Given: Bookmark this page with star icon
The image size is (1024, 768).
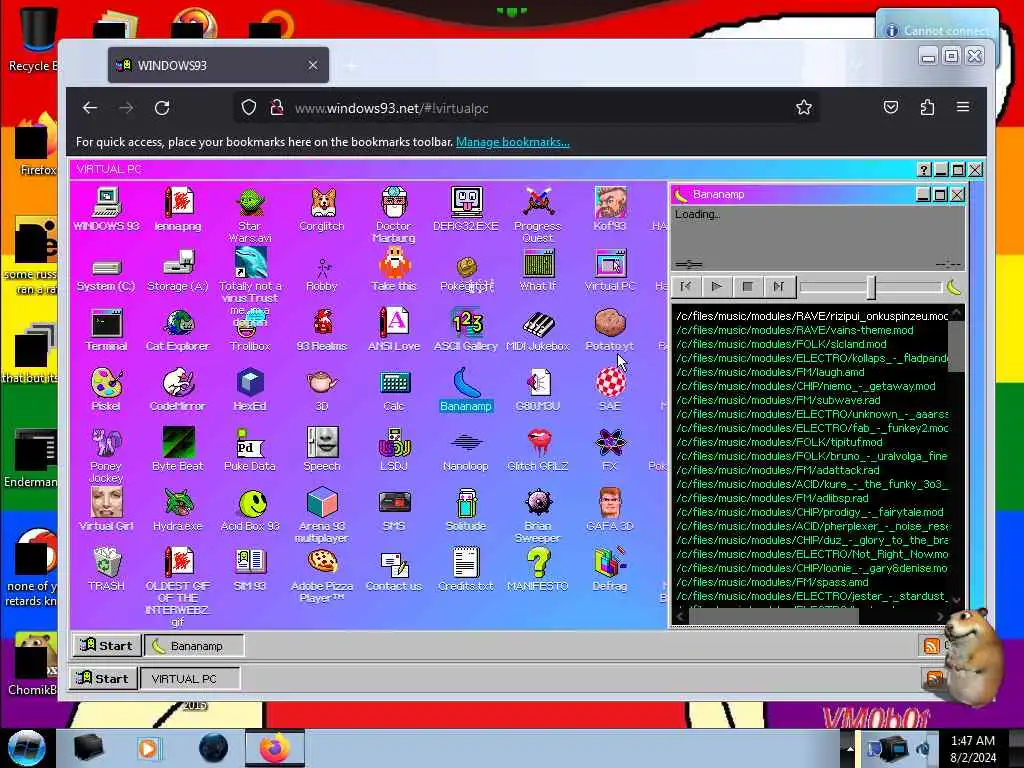Looking at the screenshot, I should 804,108.
